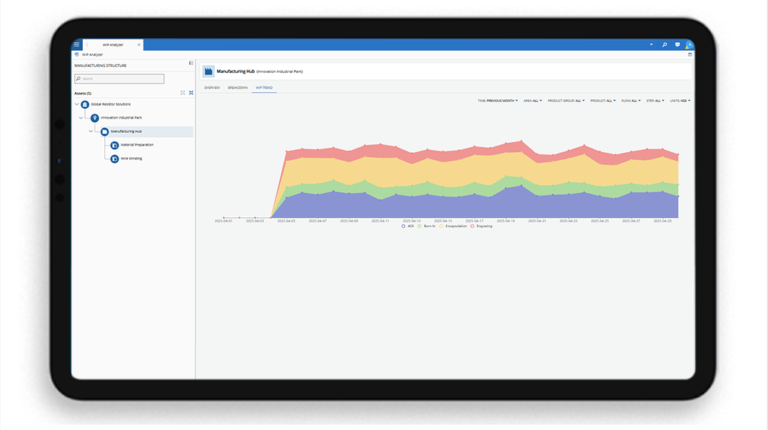768x430 pixels.
Task: Open the Product Group filter dropdown
Action: [x=566, y=101]
